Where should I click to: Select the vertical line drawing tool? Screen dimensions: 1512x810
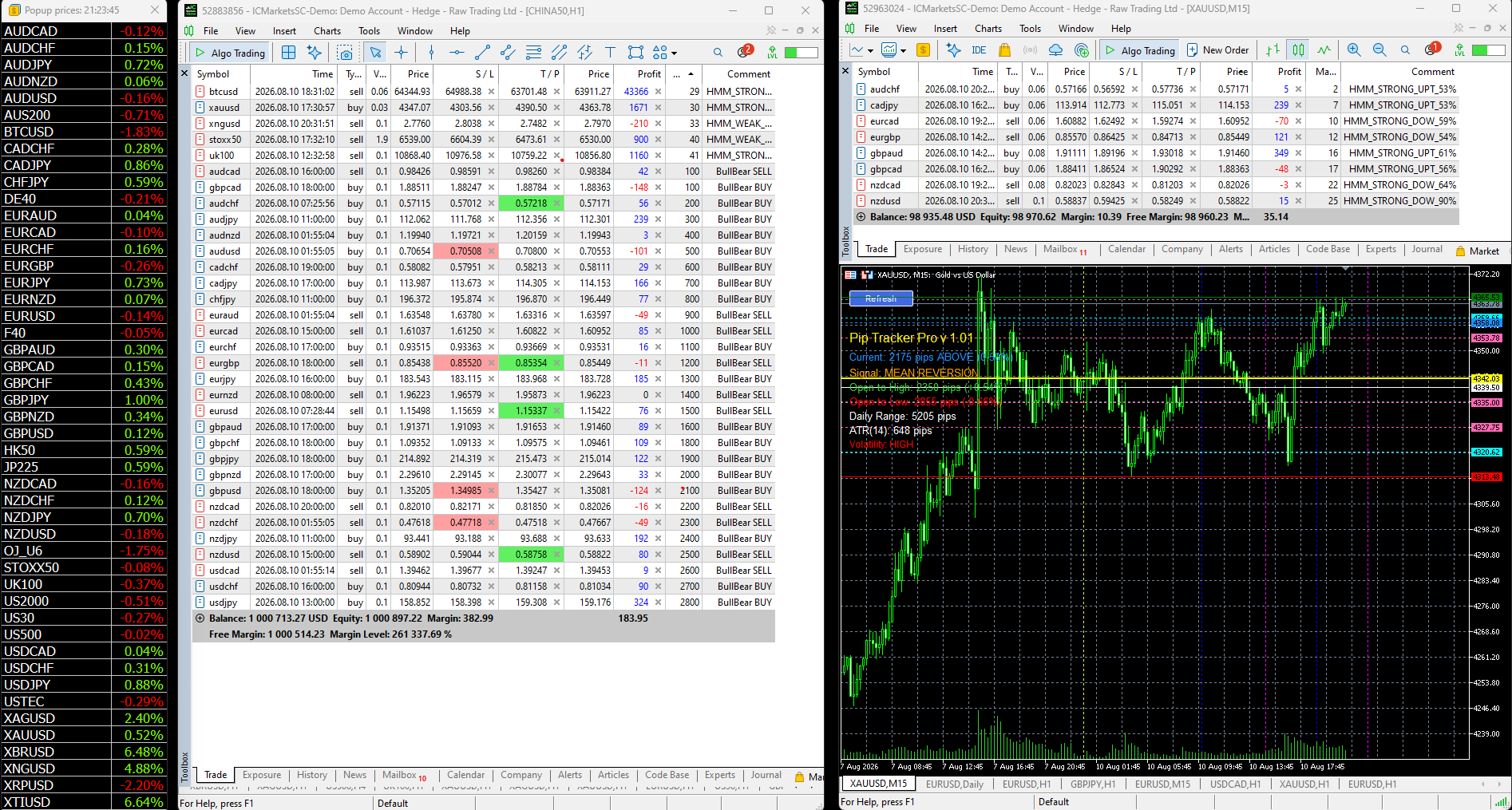click(x=431, y=53)
